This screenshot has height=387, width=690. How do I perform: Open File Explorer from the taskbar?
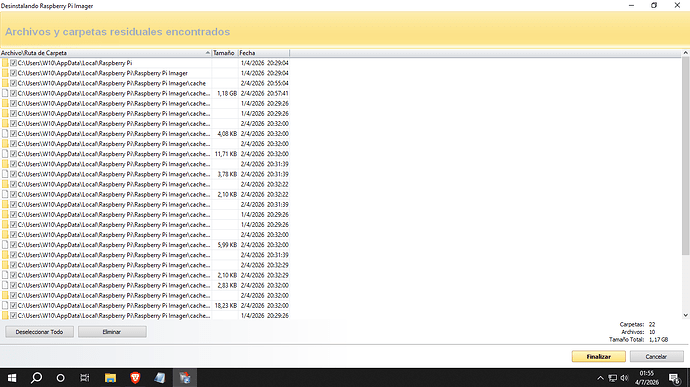point(110,378)
